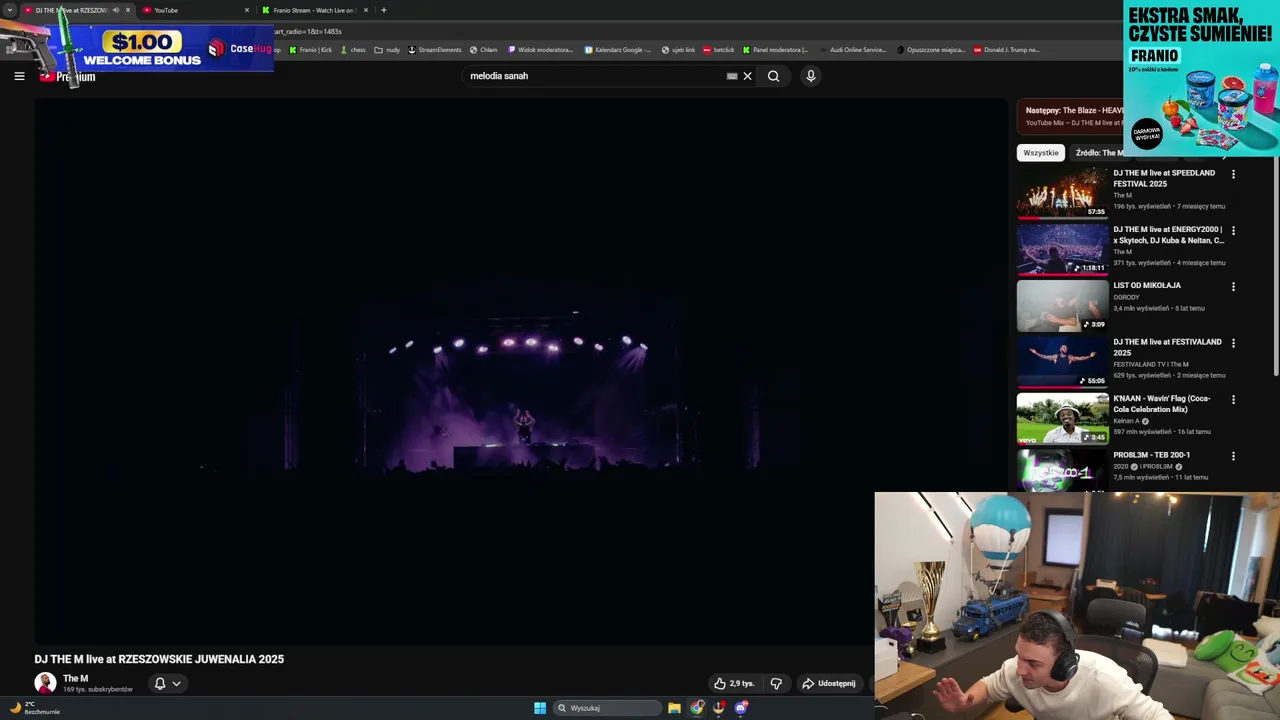The width and height of the screenshot is (1280, 720).
Task: Open the Chłam bookmark
Action: coord(483,50)
